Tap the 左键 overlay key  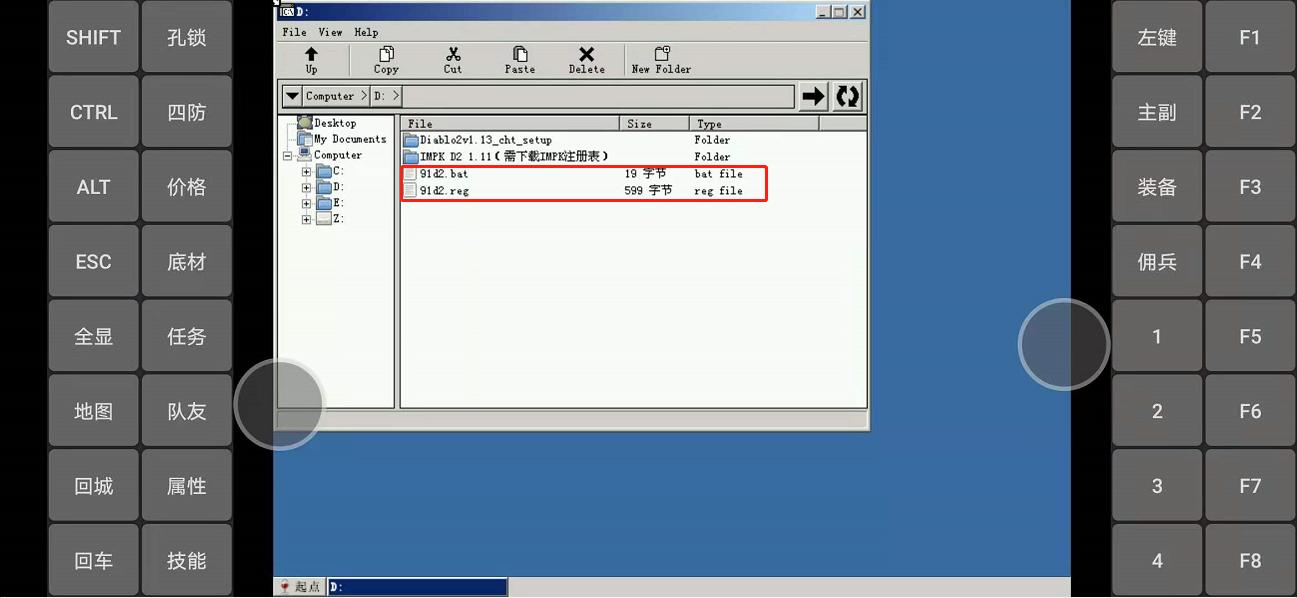(x=1157, y=37)
